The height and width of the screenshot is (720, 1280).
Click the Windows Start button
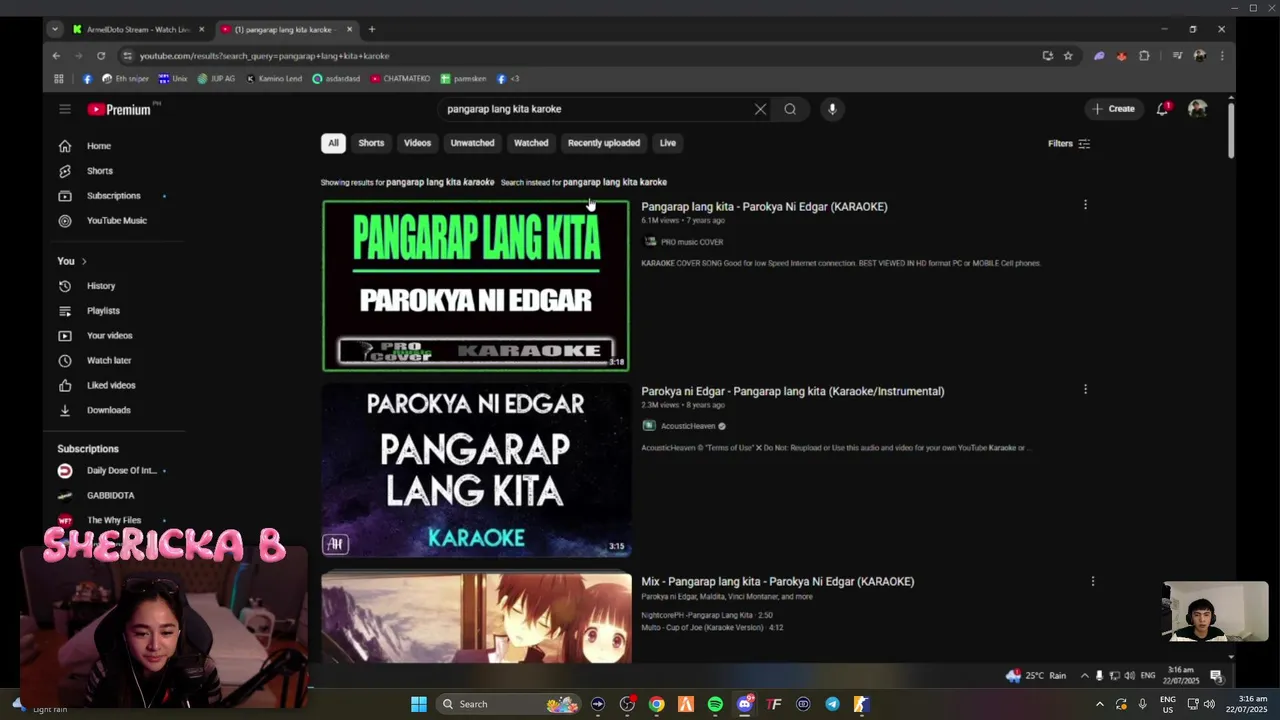coord(419,704)
